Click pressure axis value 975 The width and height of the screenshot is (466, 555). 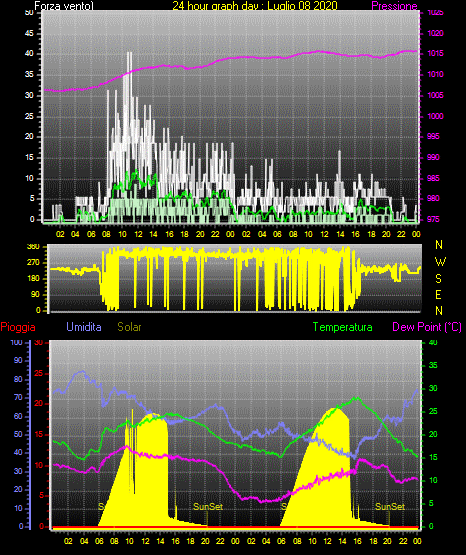point(433,219)
